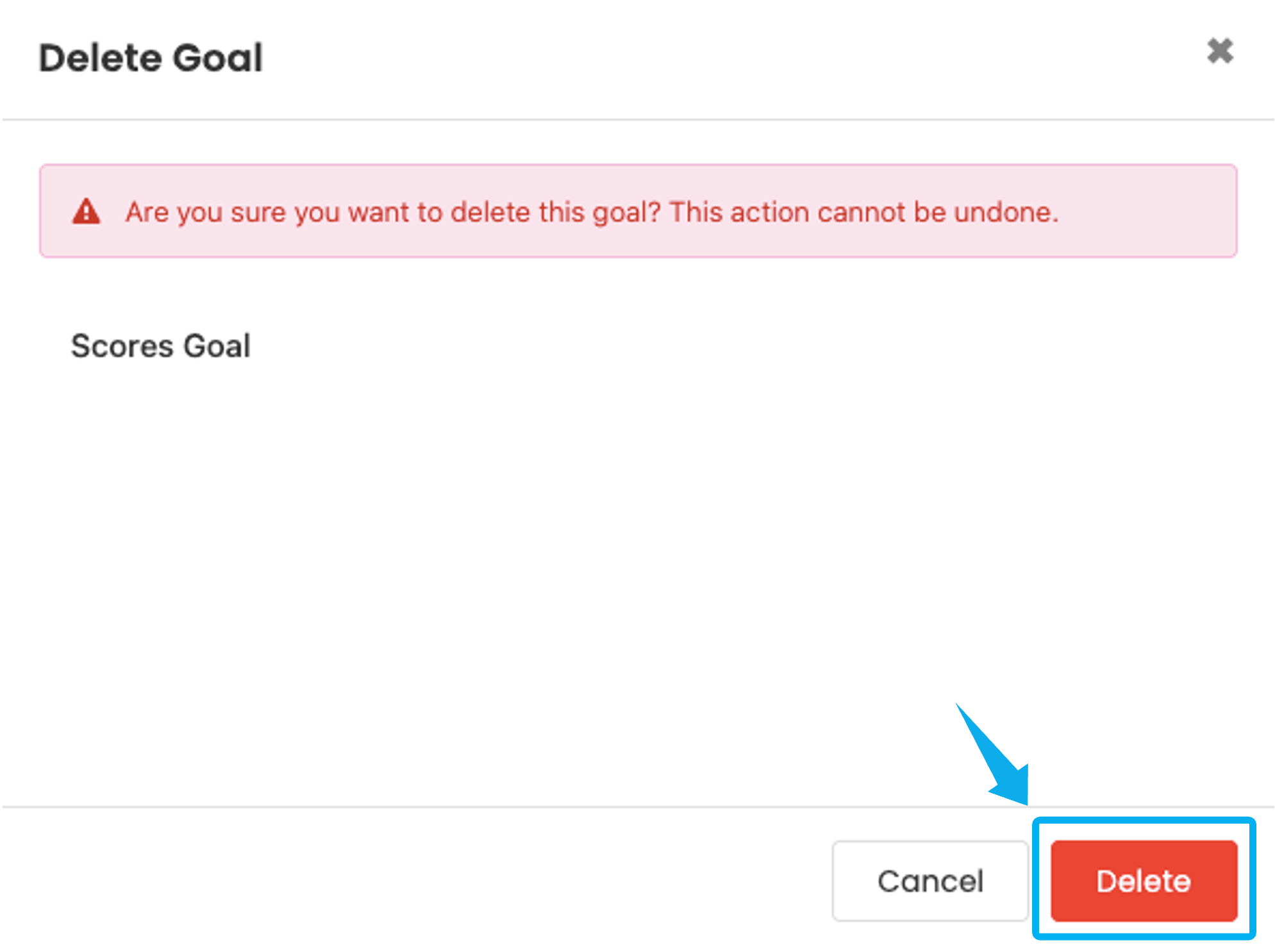Select the "Scores Goal" name text
Screen dimensions: 1275x952
pyautogui.click(x=160, y=346)
